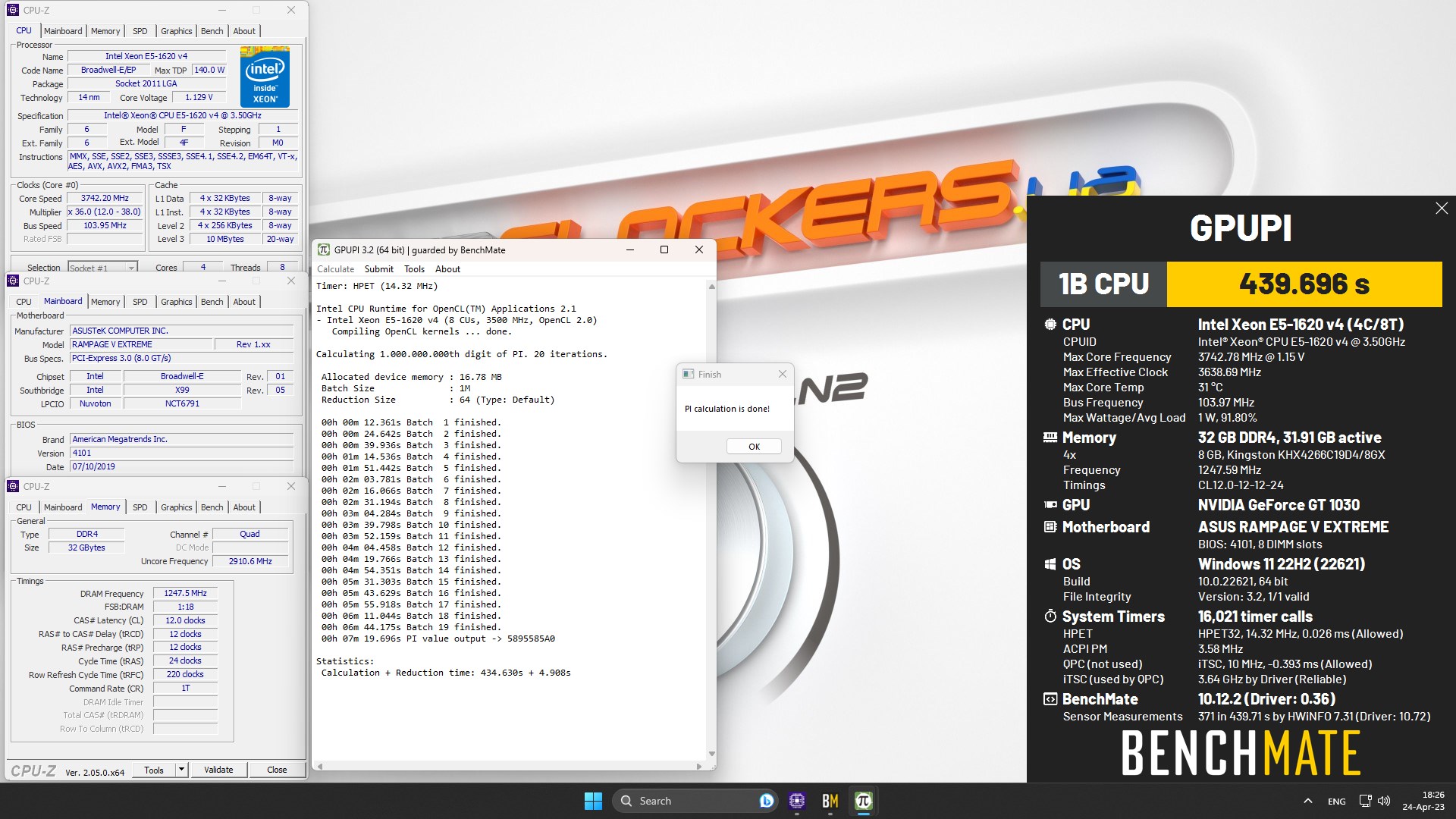Open the Tools menu in GPUPI
1456x819 pixels.
coord(414,269)
